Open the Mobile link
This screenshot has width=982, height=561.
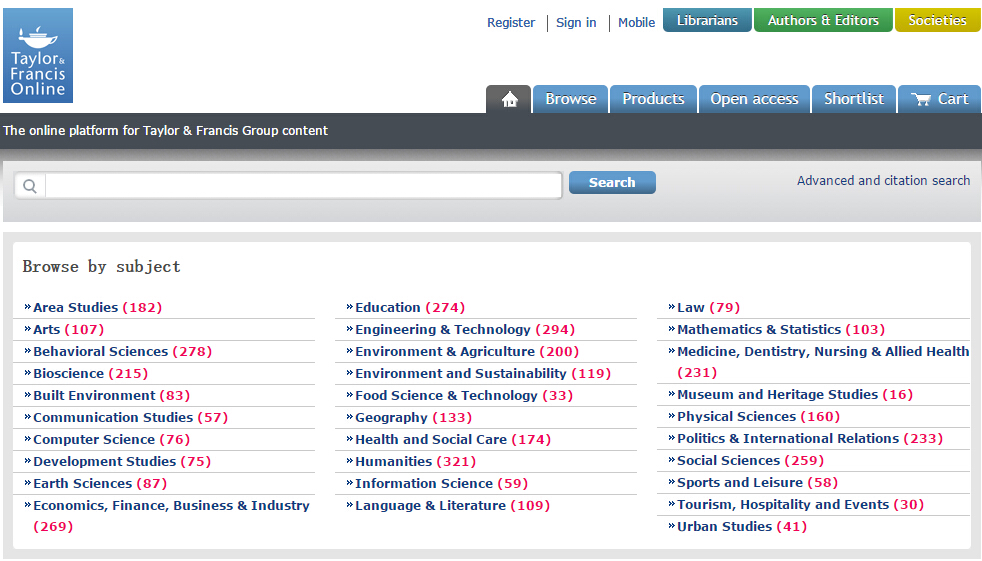636,23
